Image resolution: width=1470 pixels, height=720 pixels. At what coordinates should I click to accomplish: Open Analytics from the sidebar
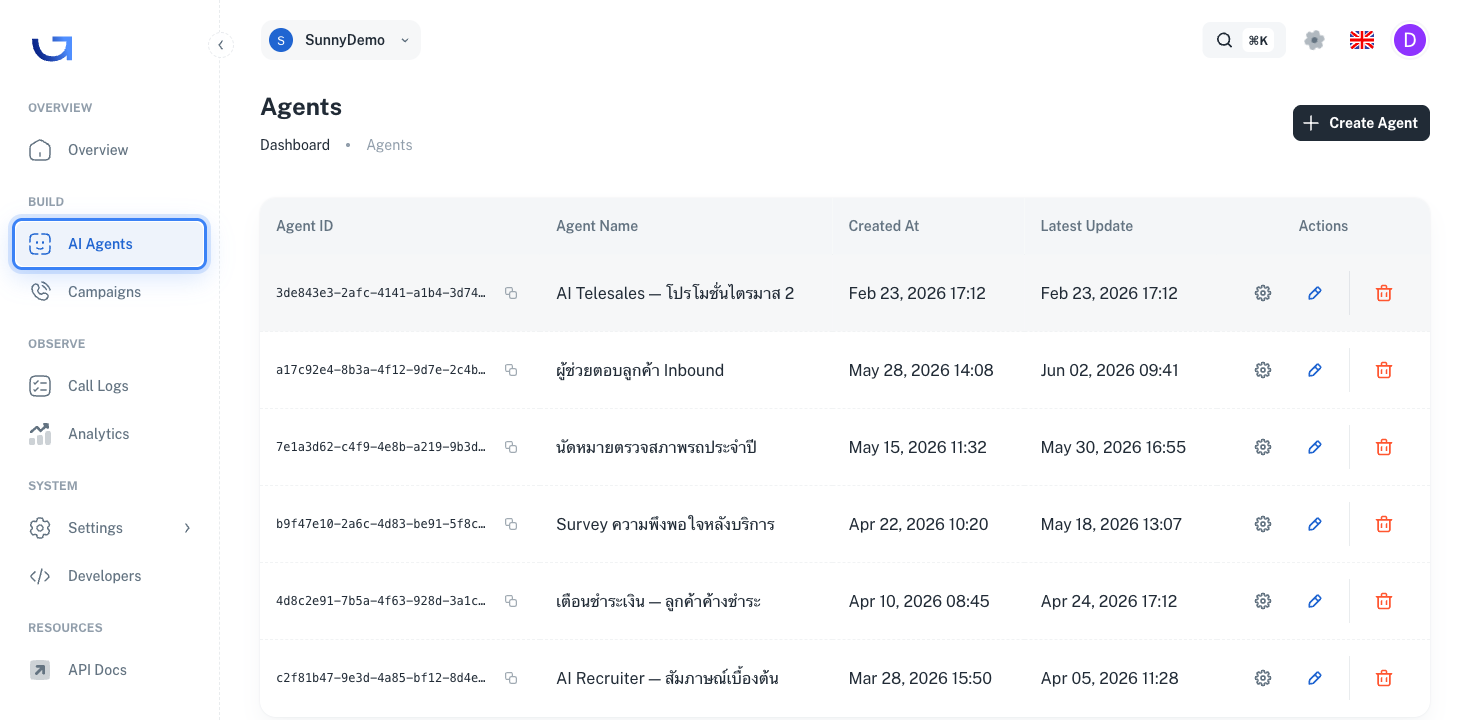[110, 434]
